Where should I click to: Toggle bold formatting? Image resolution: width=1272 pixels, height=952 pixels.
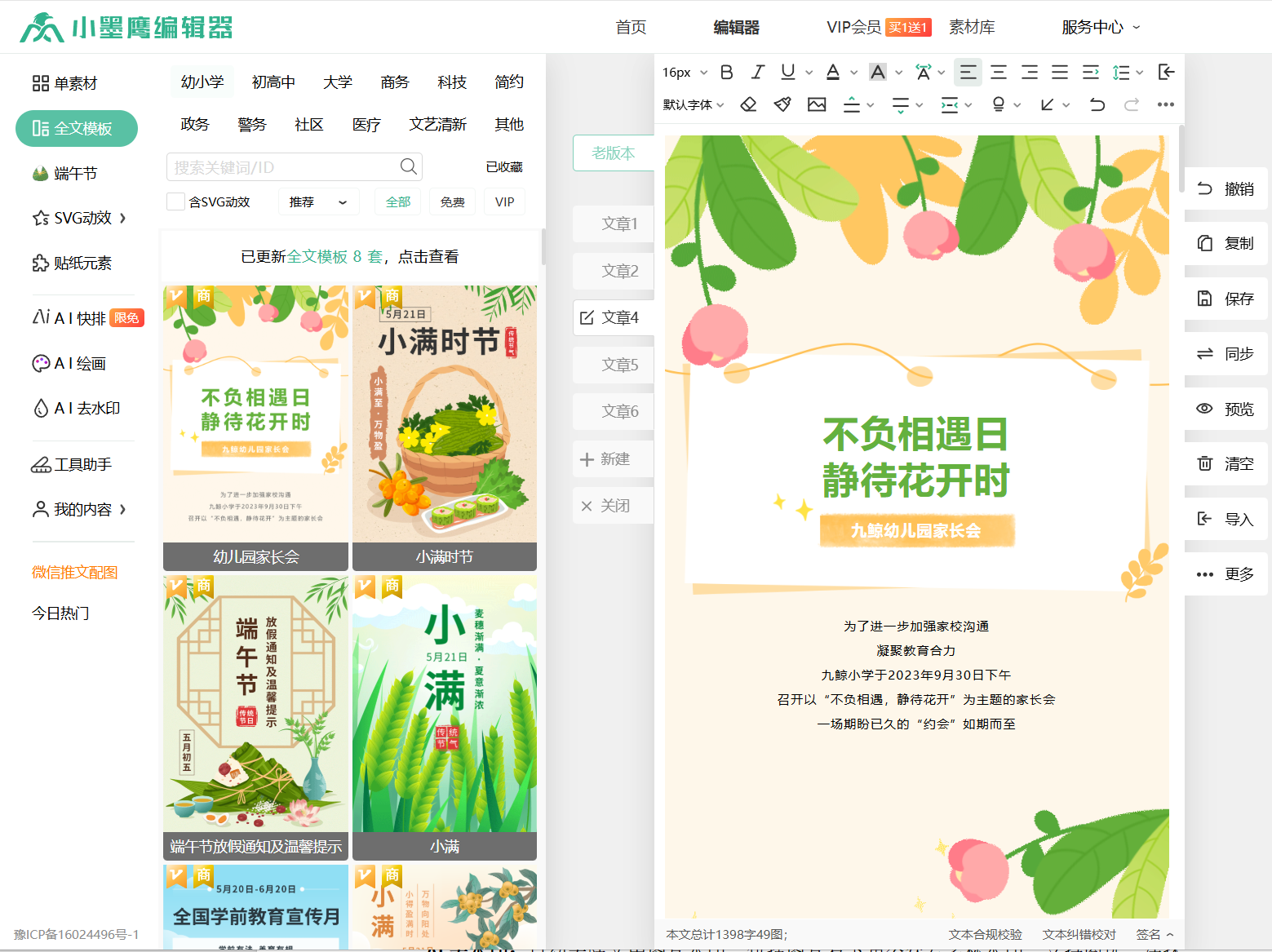[726, 72]
